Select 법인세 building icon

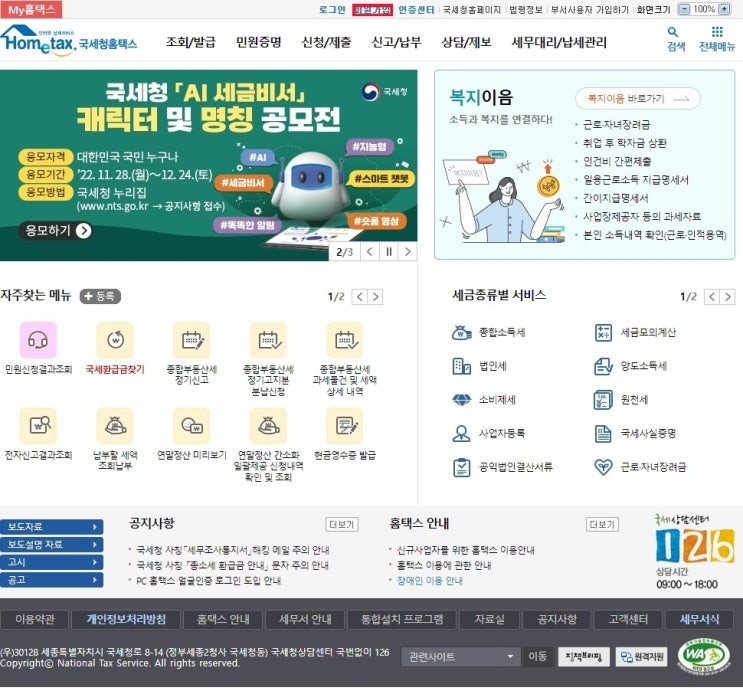coord(462,366)
